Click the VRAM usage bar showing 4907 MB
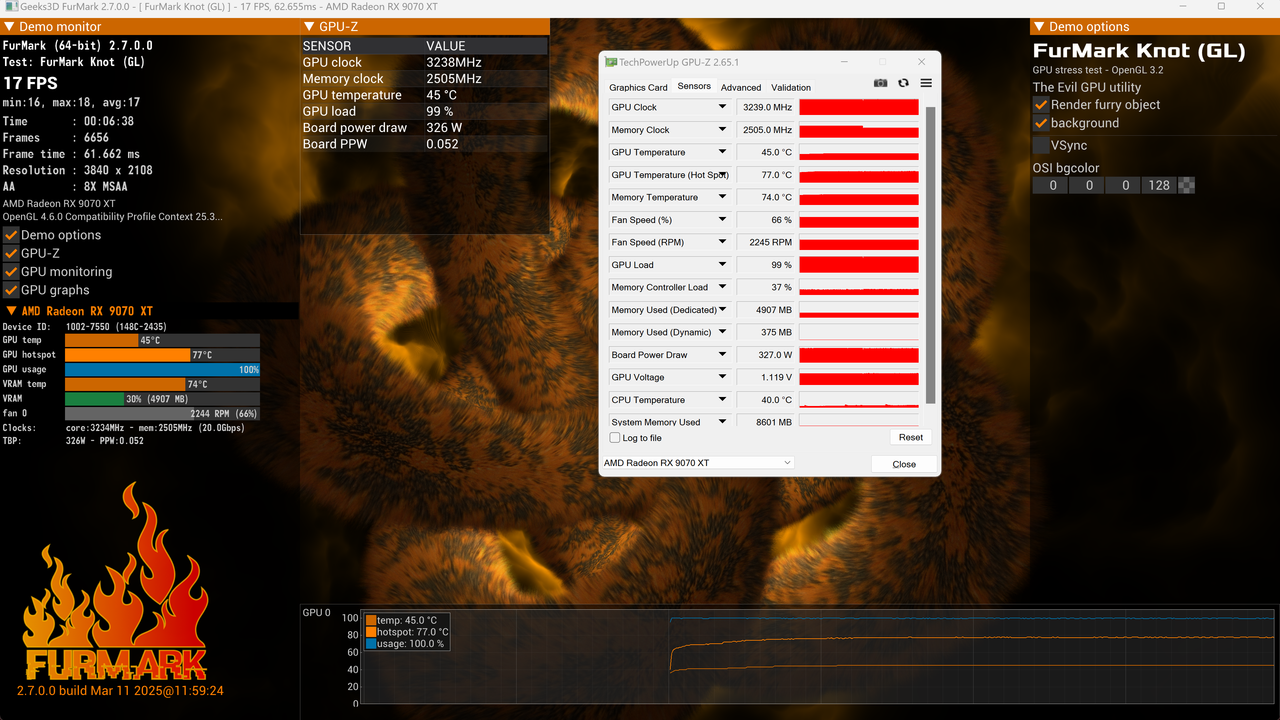 tap(162, 399)
